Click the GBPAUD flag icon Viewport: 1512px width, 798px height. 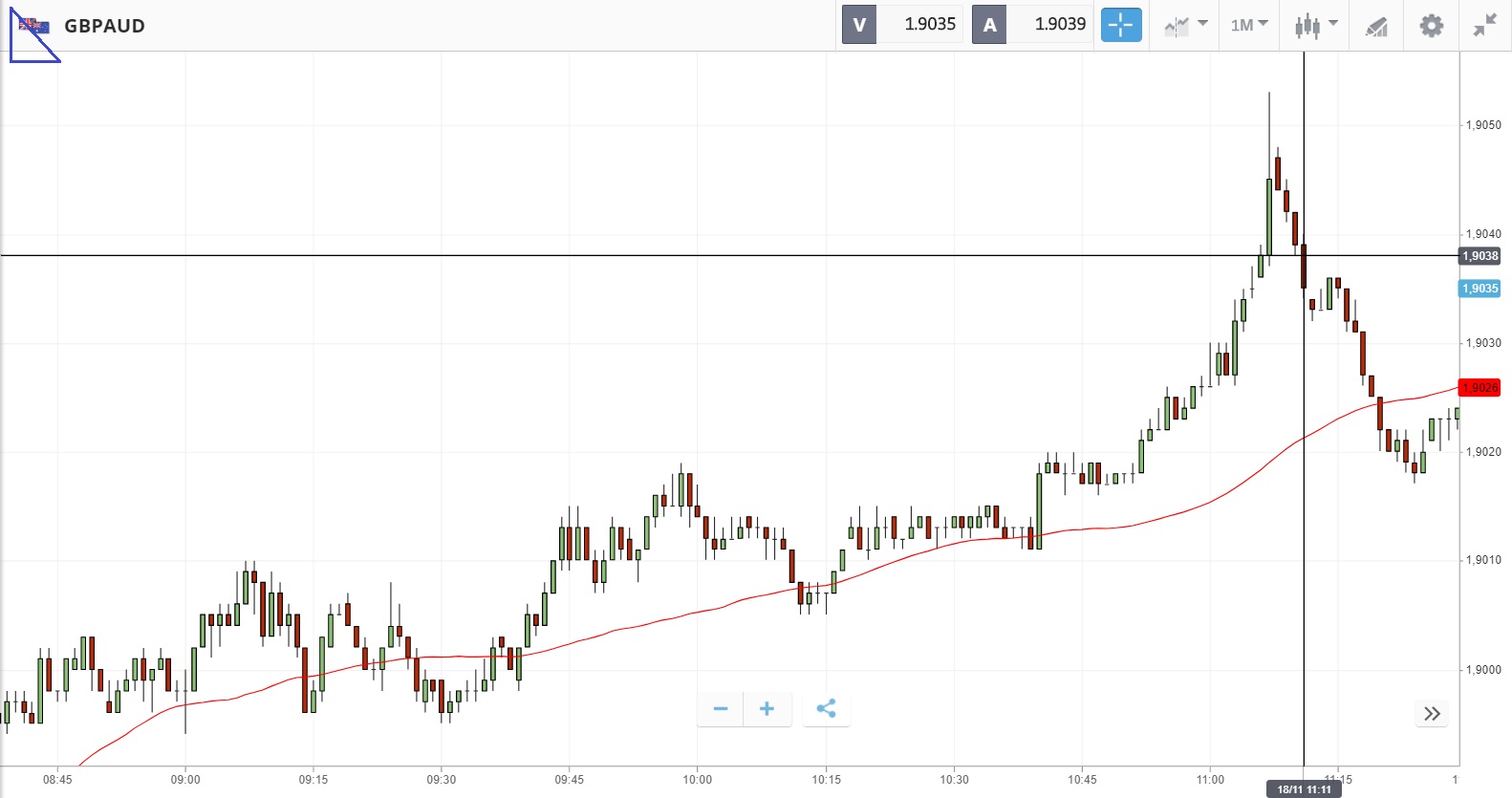34,26
